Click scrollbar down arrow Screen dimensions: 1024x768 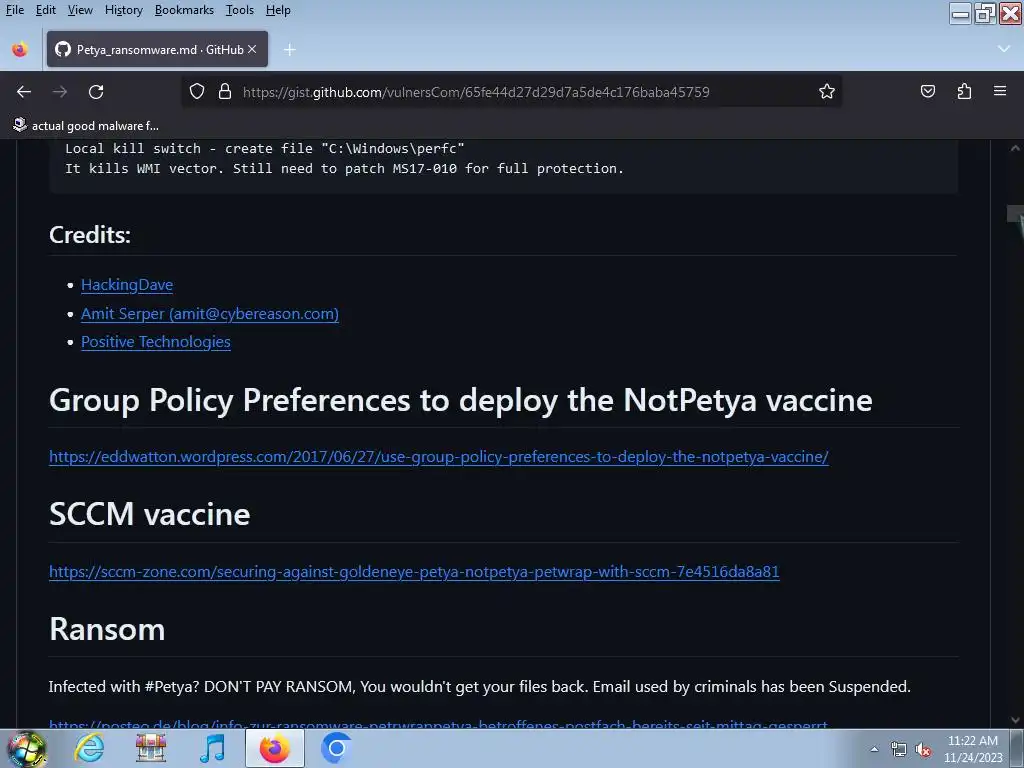(x=1015, y=720)
